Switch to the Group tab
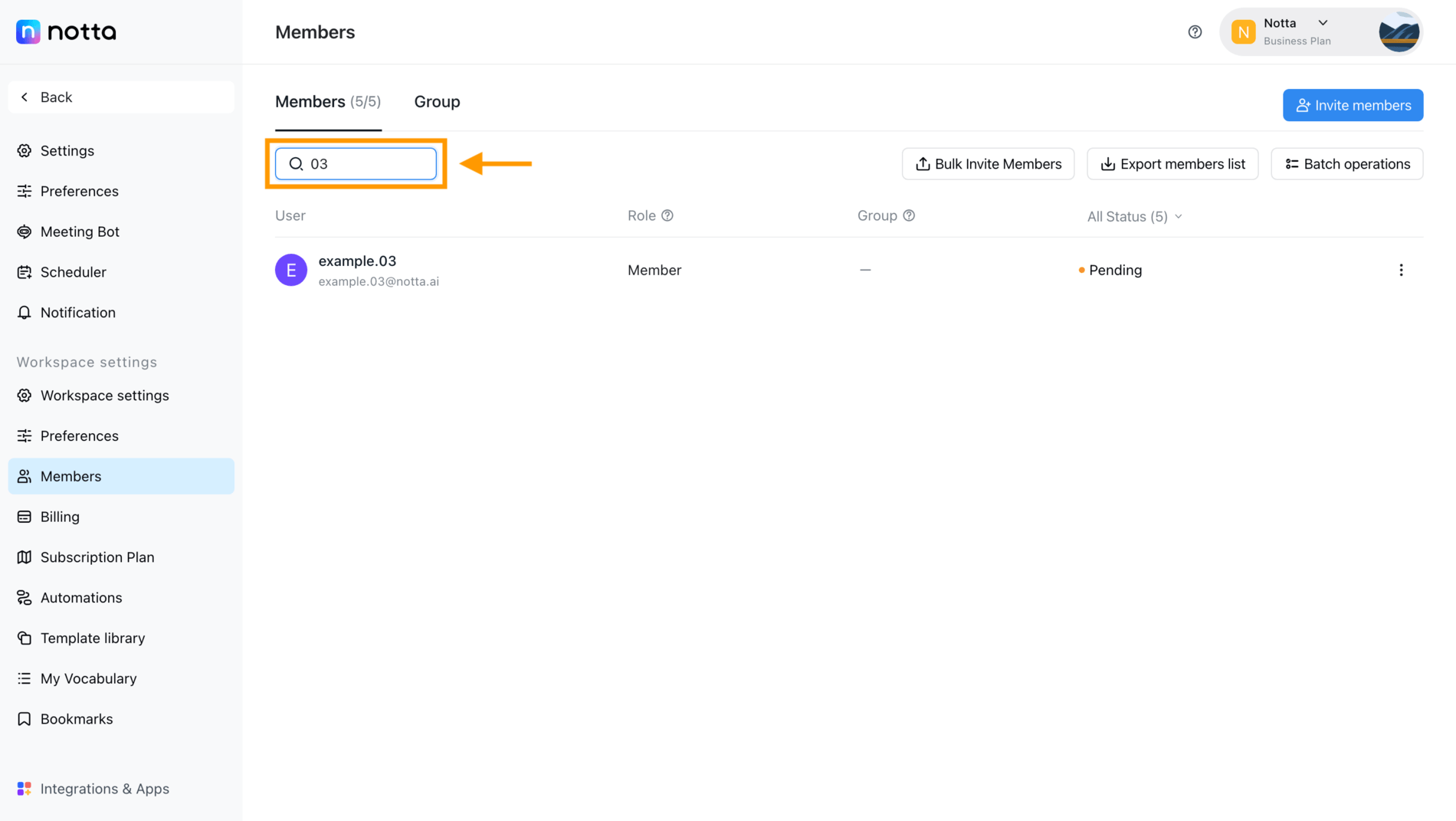This screenshot has height=821, width=1456. [437, 102]
